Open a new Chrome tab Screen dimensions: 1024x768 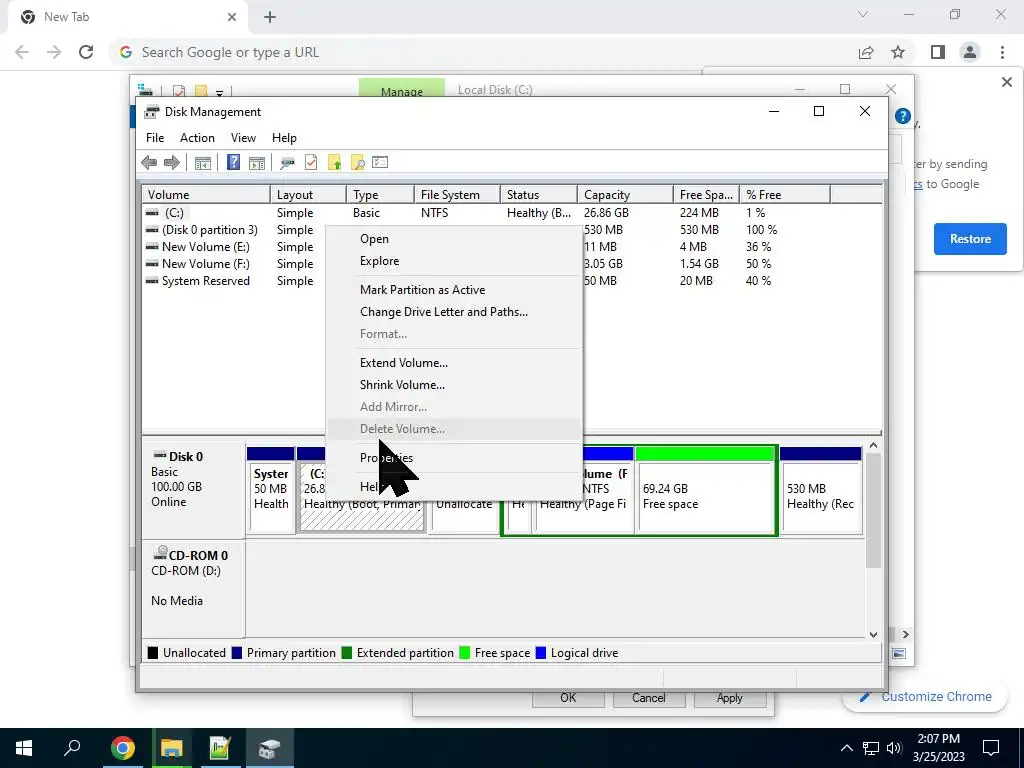pyautogui.click(x=270, y=18)
